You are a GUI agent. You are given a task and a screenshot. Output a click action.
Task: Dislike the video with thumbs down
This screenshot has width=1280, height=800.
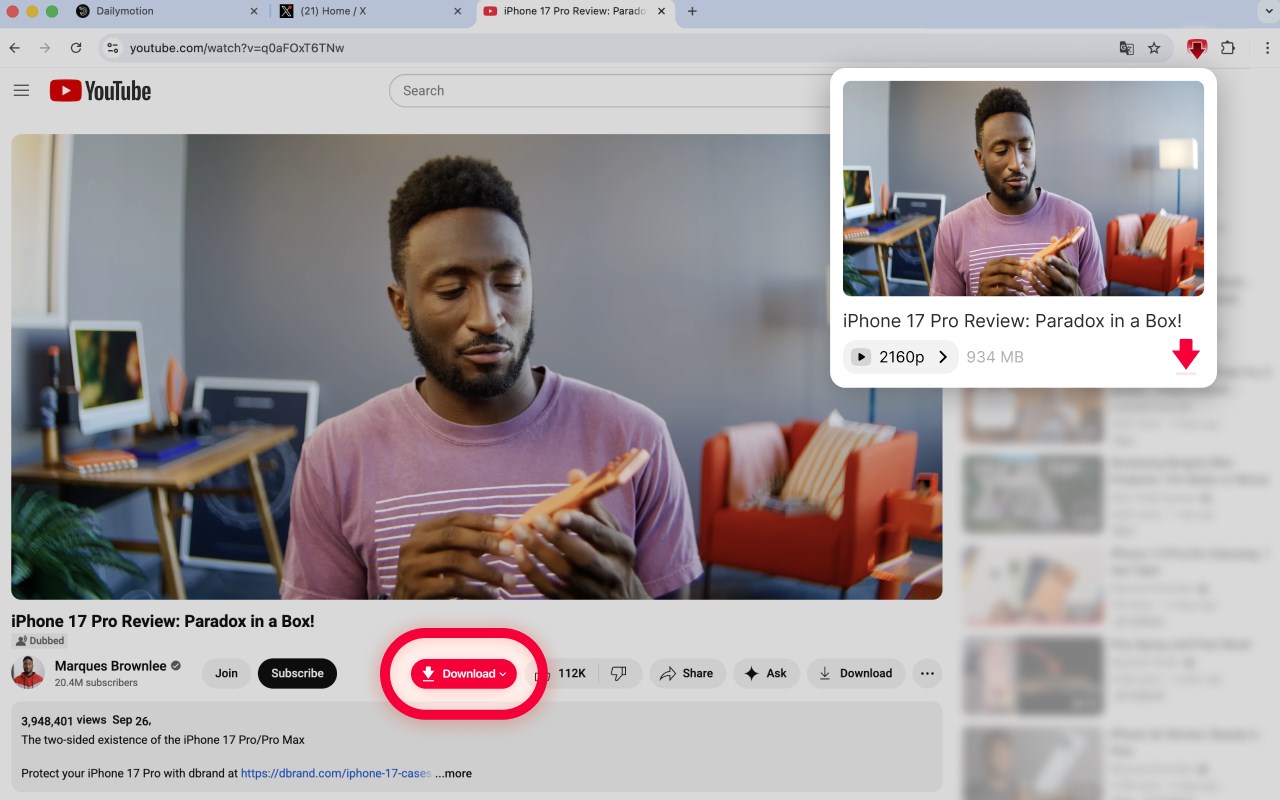(x=619, y=674)
